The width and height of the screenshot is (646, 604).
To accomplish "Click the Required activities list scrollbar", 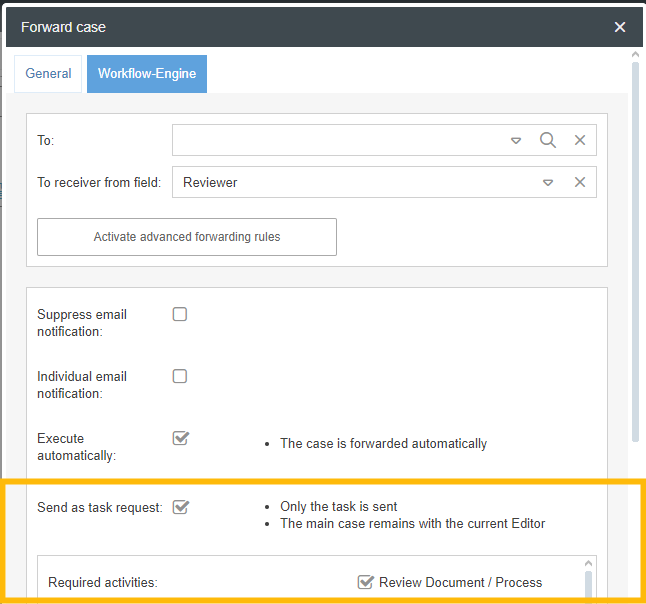I will point(588,582).
